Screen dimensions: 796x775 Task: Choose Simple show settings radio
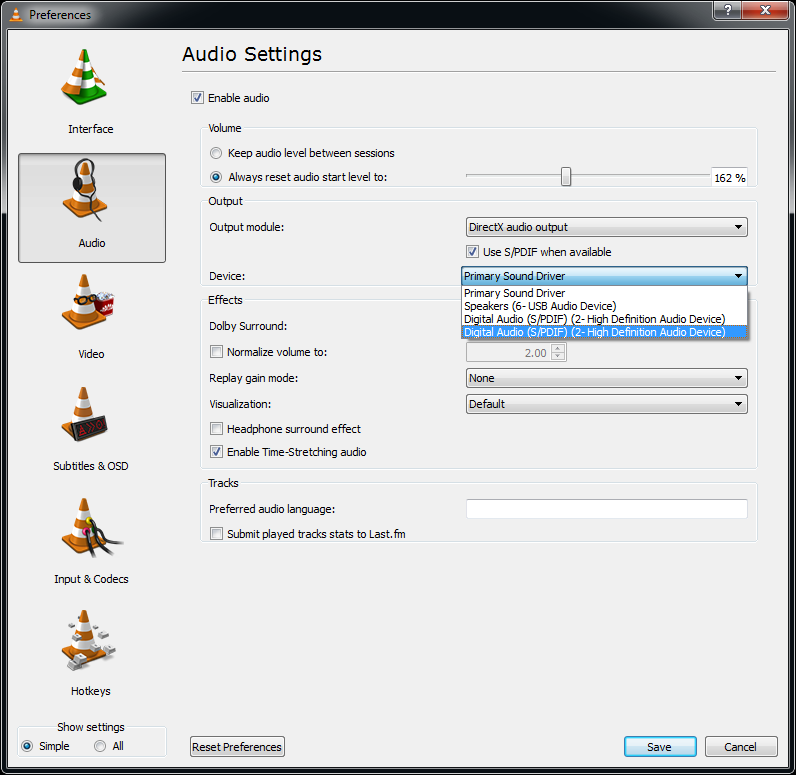[x=27, y=746]
